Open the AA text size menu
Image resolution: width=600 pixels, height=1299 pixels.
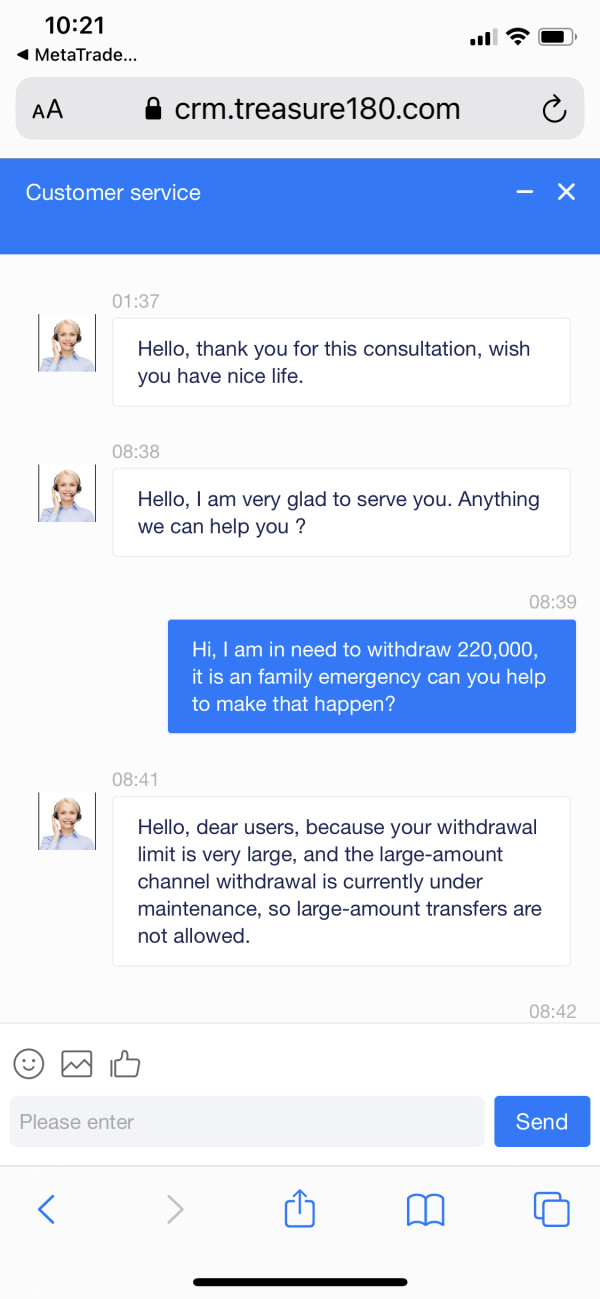[47, 109]
